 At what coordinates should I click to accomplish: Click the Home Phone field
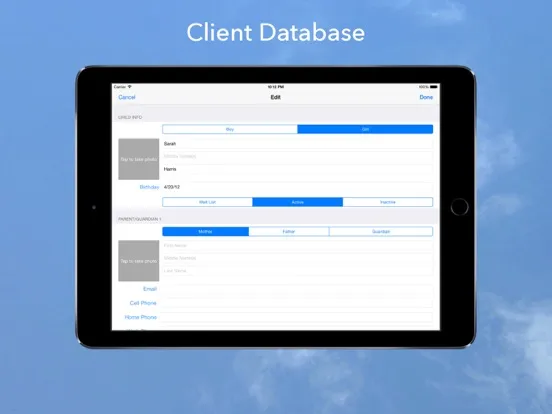(x=297, y=317)
